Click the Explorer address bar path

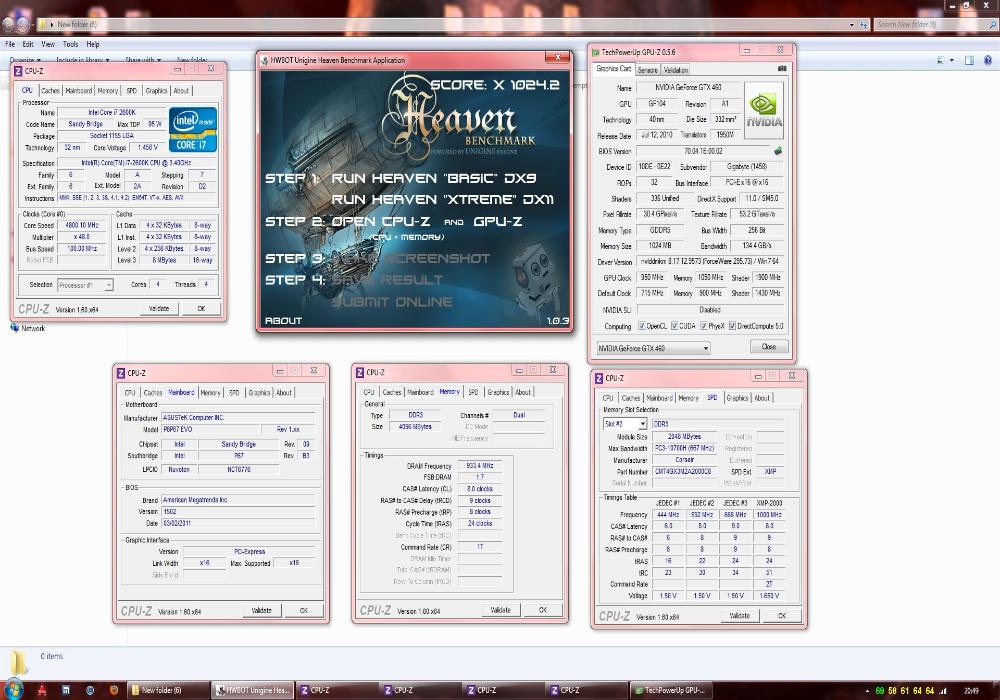(x=77, y=24)
